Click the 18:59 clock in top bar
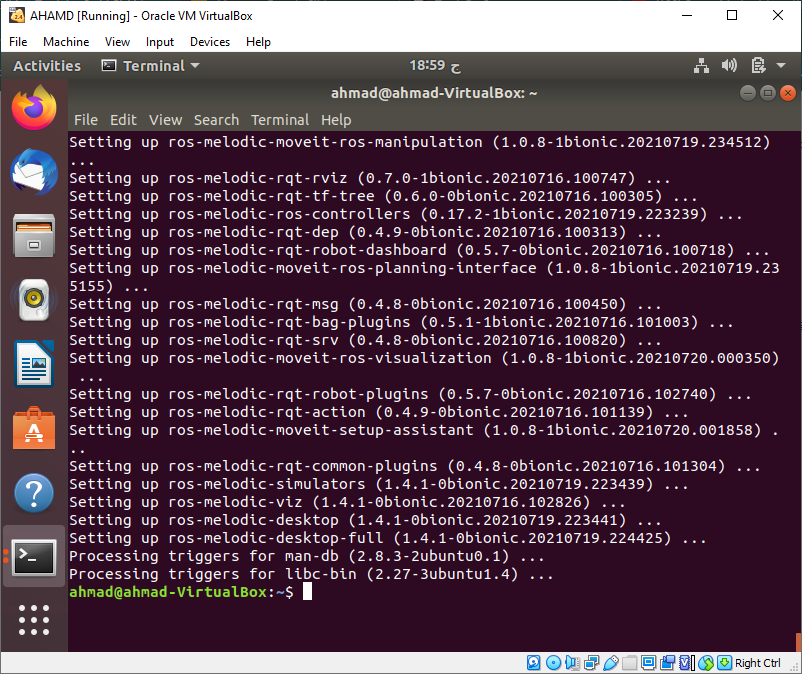This screenshot has height=674, width=802. tap(435, 65)
